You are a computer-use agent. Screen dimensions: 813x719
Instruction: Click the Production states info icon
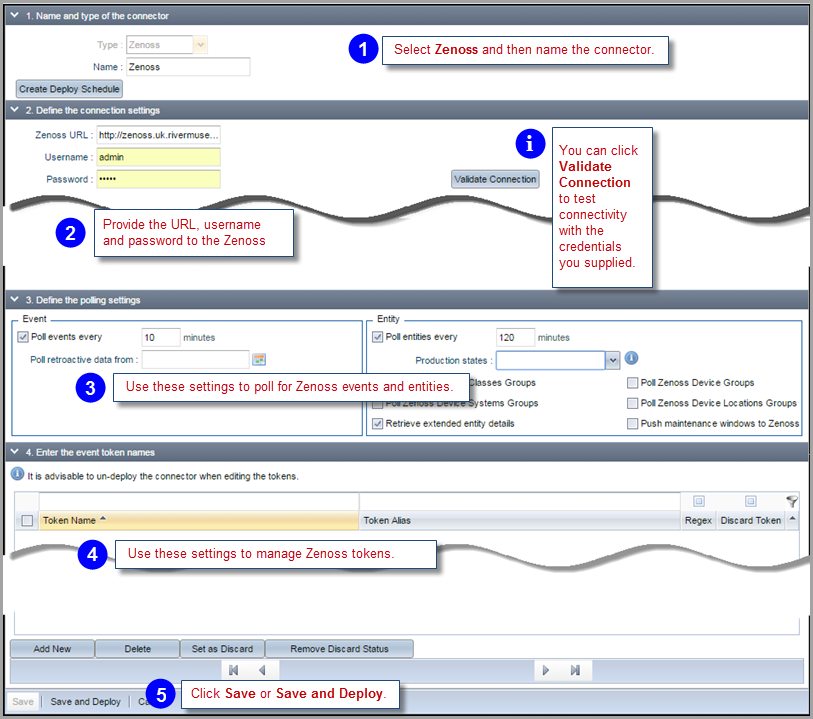tap(631, 358)
